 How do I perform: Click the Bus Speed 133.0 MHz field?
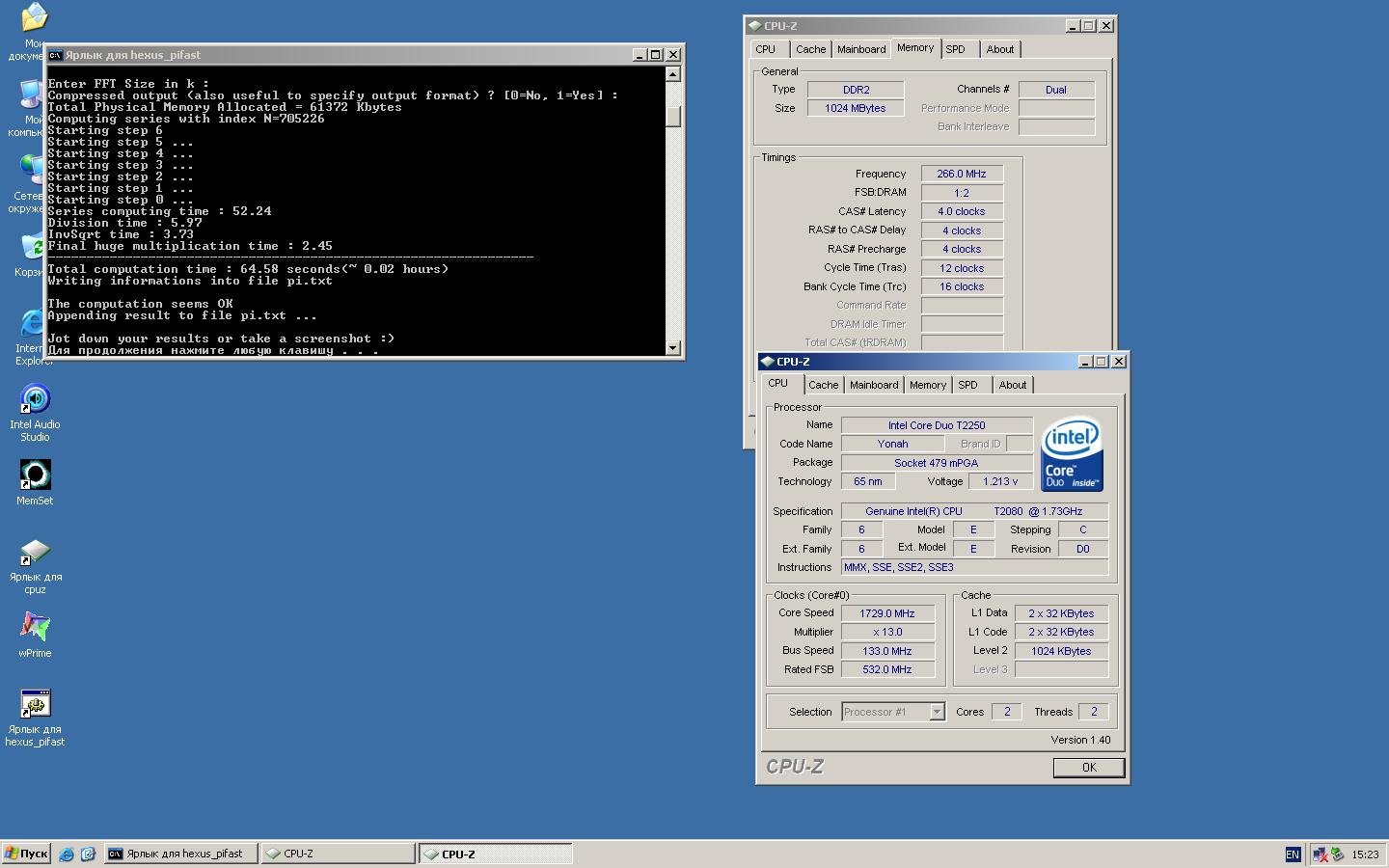tap(887, 651)
